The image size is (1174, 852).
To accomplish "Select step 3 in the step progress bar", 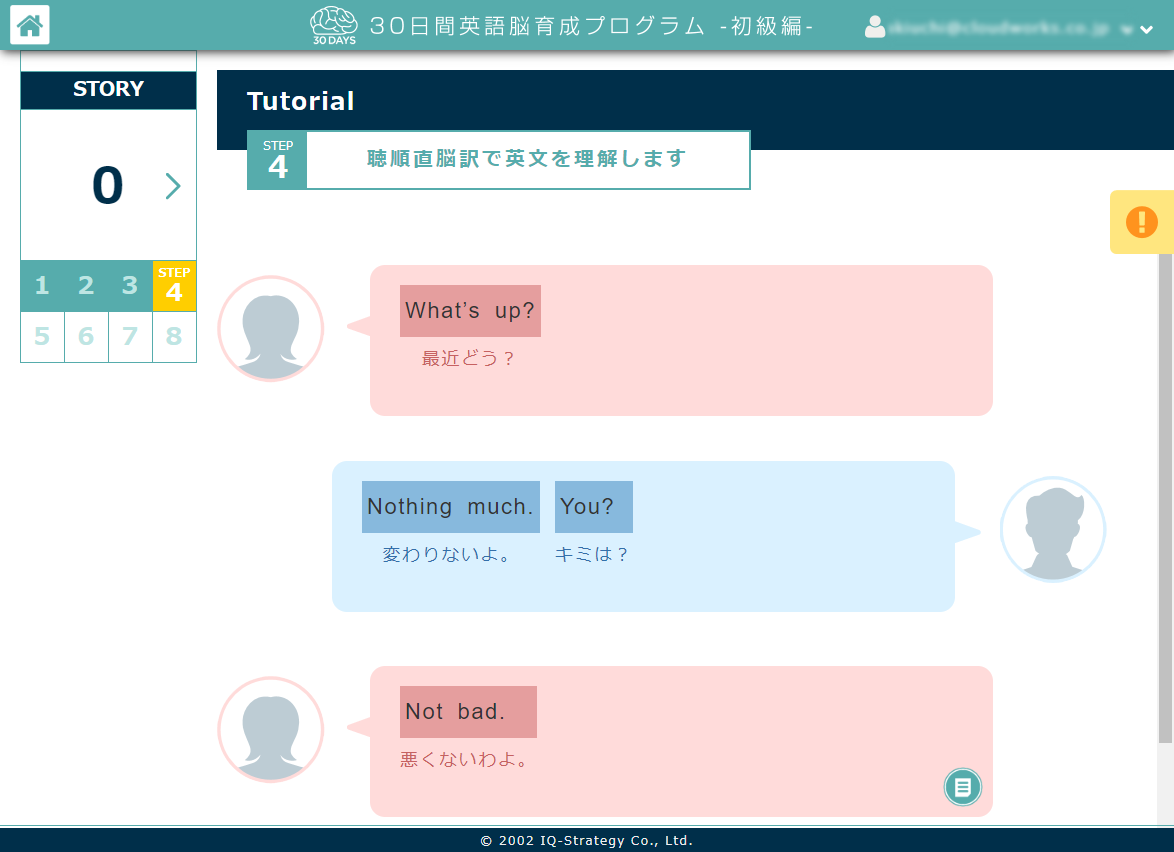I will tap(130, 285).
